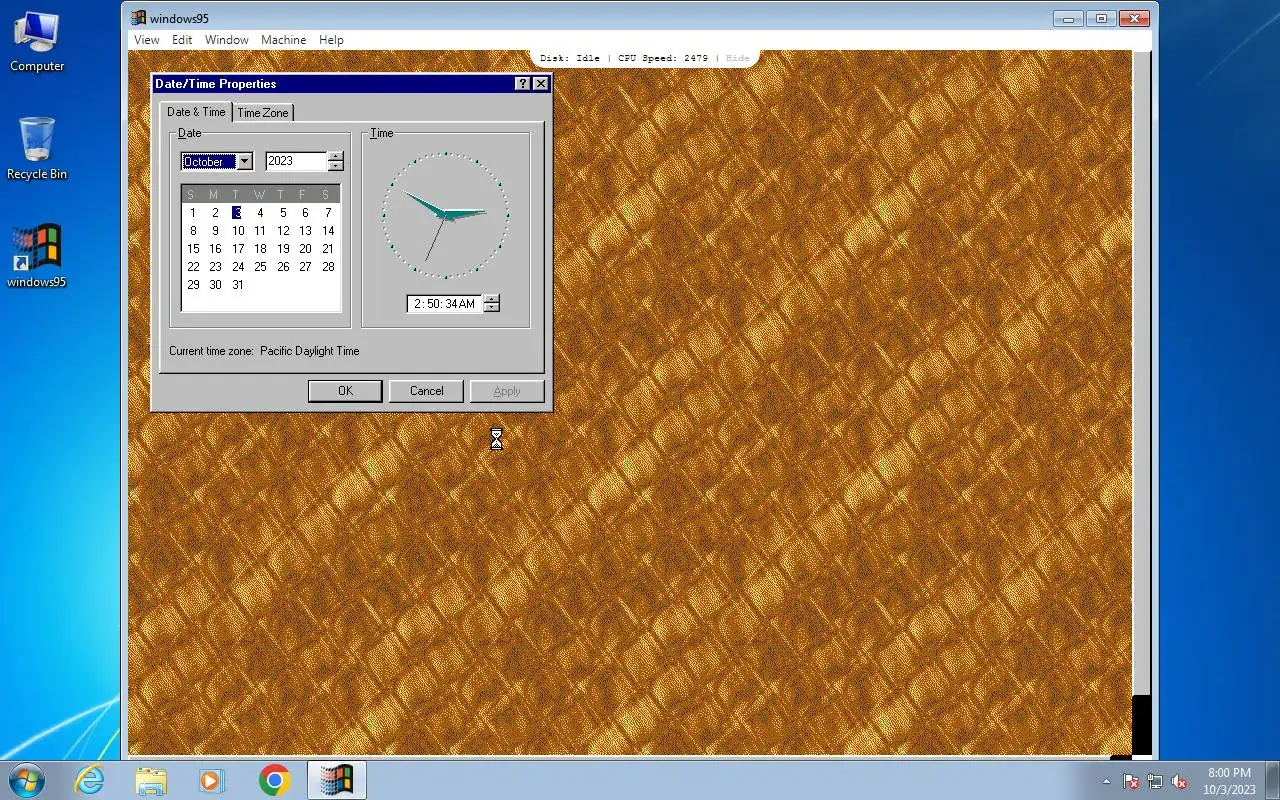Click OK in Date/Time Properties
This screenshot has height=800, width=1280.
345,391
